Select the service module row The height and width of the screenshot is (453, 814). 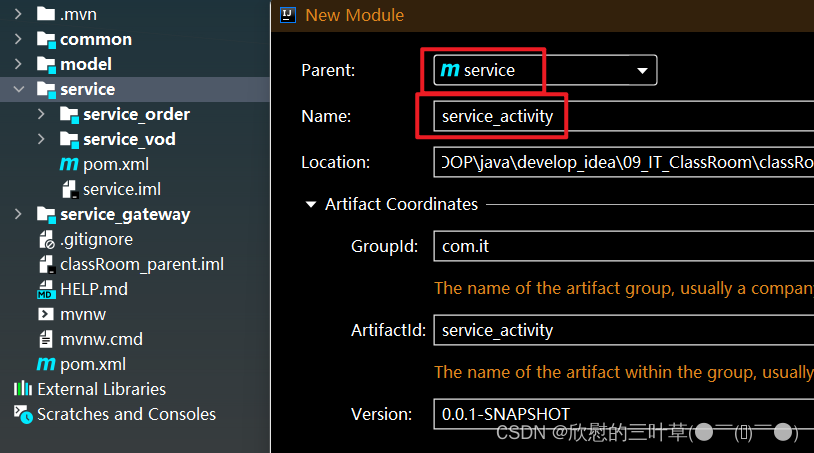135,89
